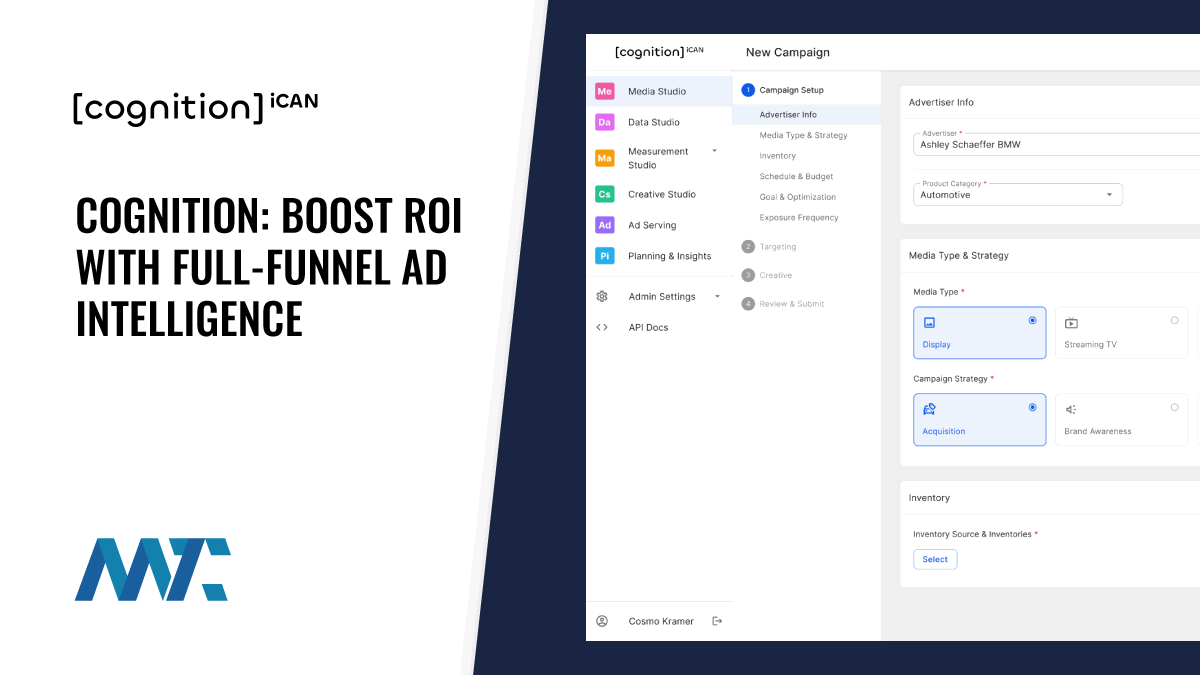This screenshot has height=675, width=1200.
Task: Click step 1 circle for Campaign Setup
Action: point(747,90)
